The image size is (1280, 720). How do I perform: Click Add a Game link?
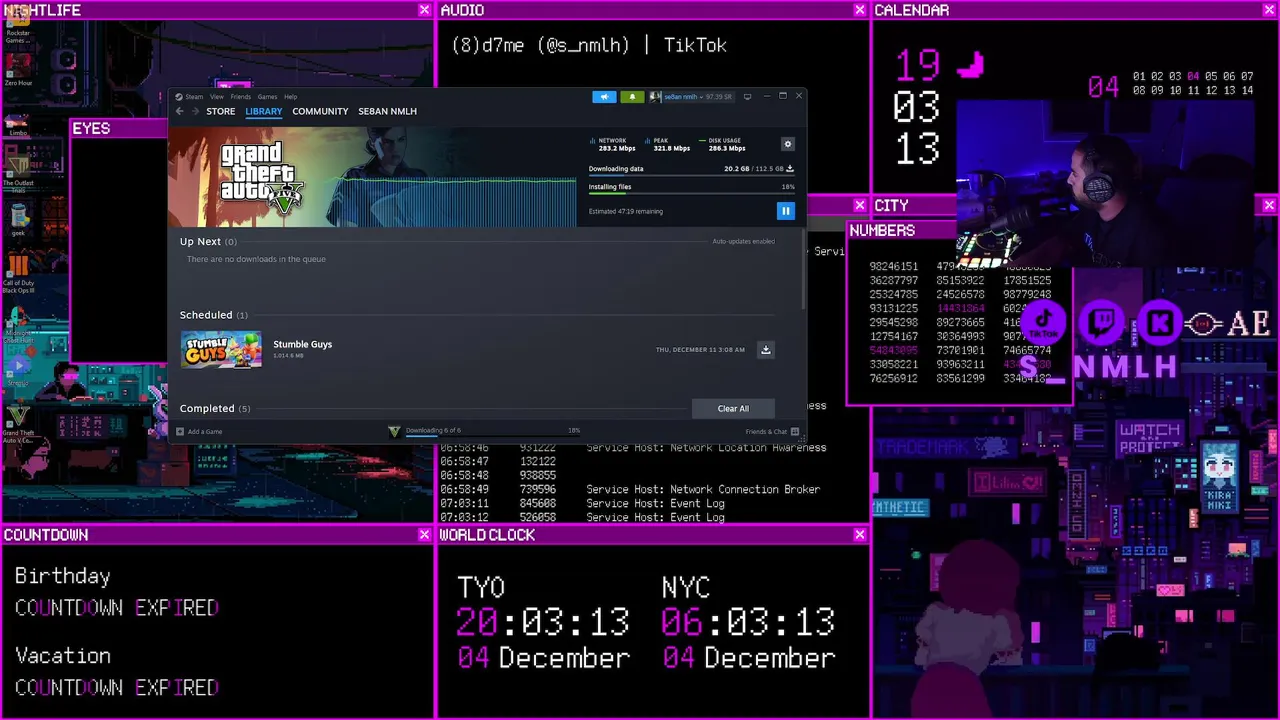[205, 432]
